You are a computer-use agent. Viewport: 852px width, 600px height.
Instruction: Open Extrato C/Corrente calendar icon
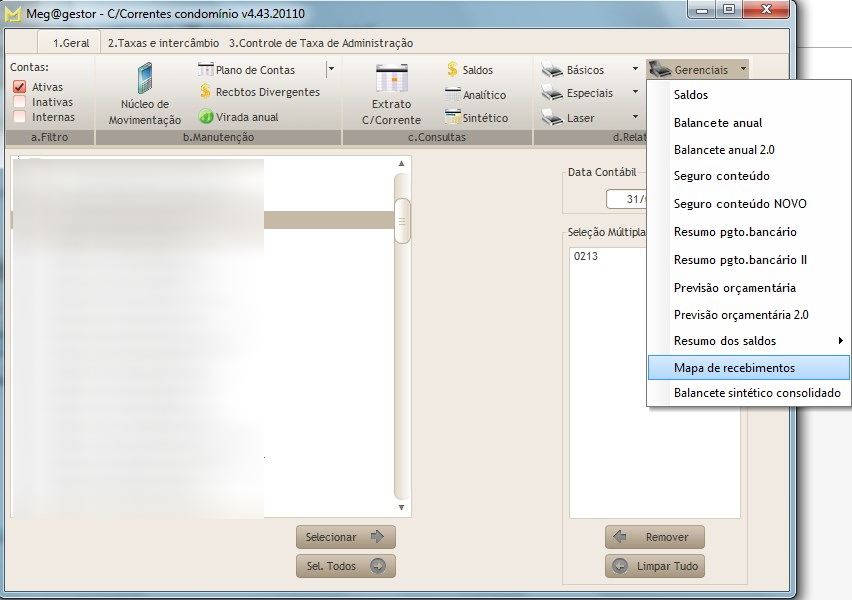click(391, 79)
